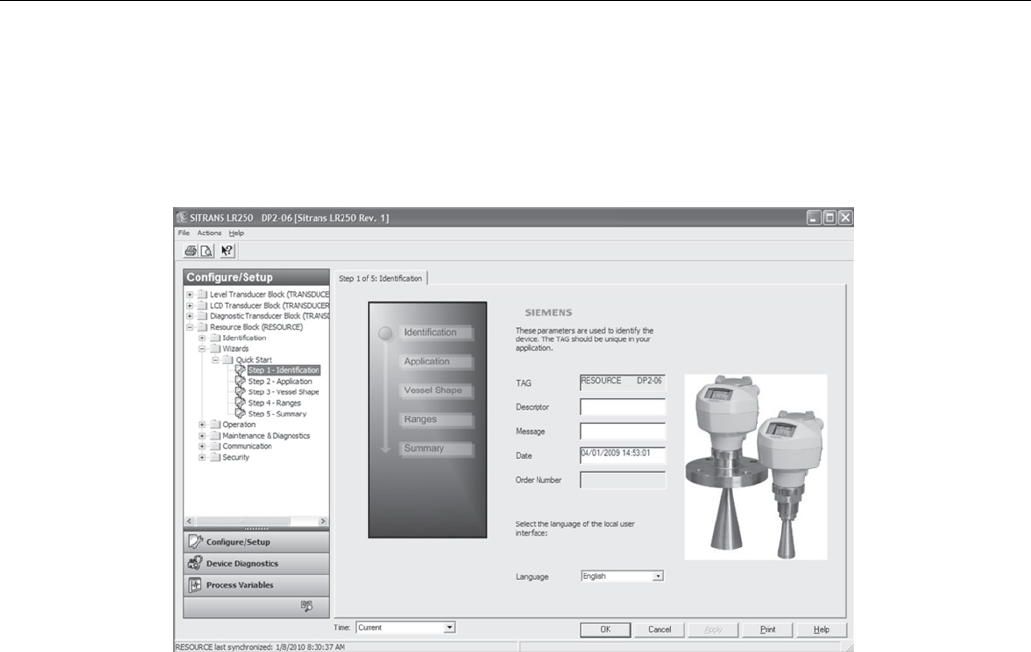
Task: Click the navigation pane options icon
Action: (306, 606)
